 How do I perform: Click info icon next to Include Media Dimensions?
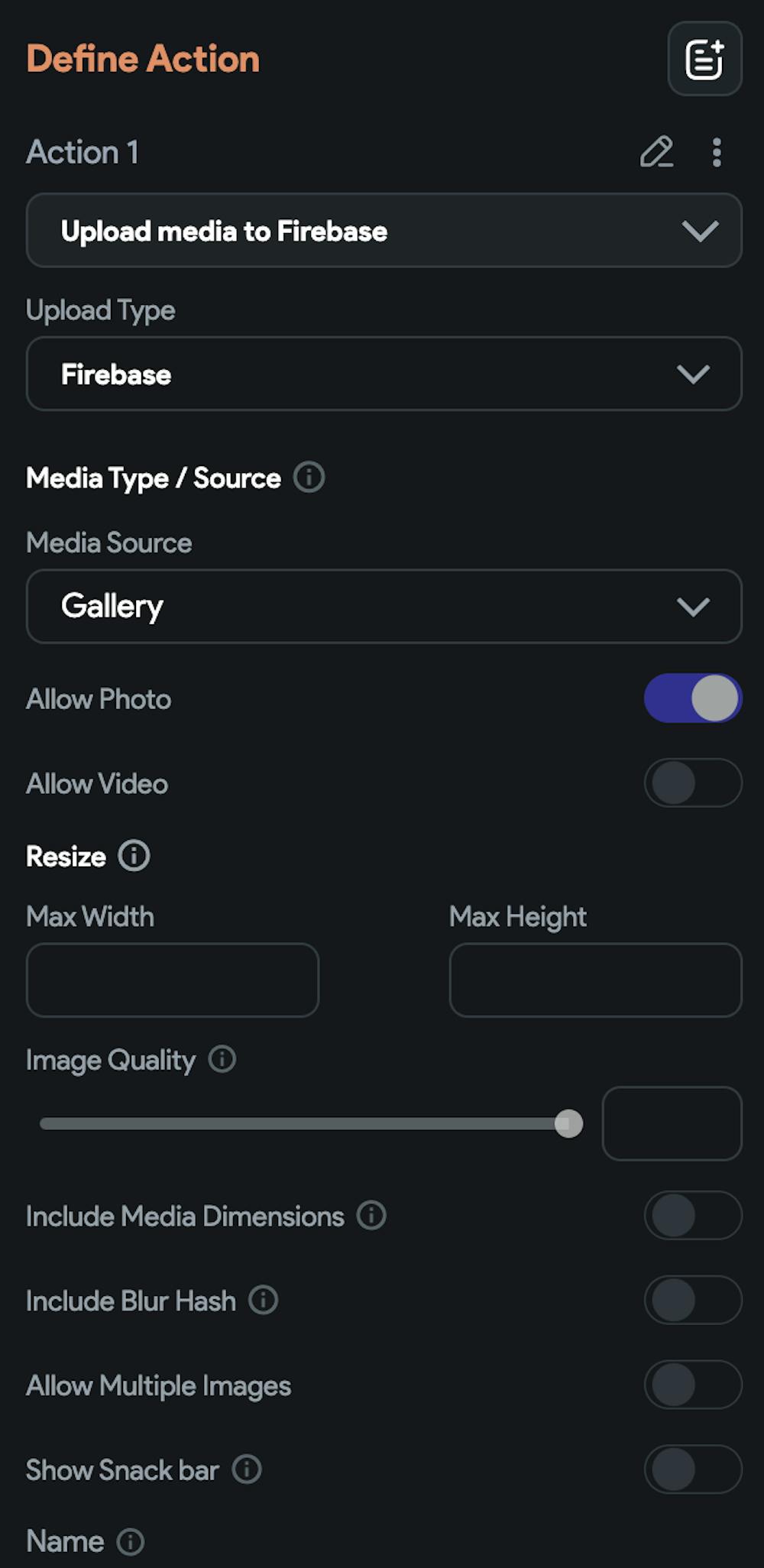372,1215
